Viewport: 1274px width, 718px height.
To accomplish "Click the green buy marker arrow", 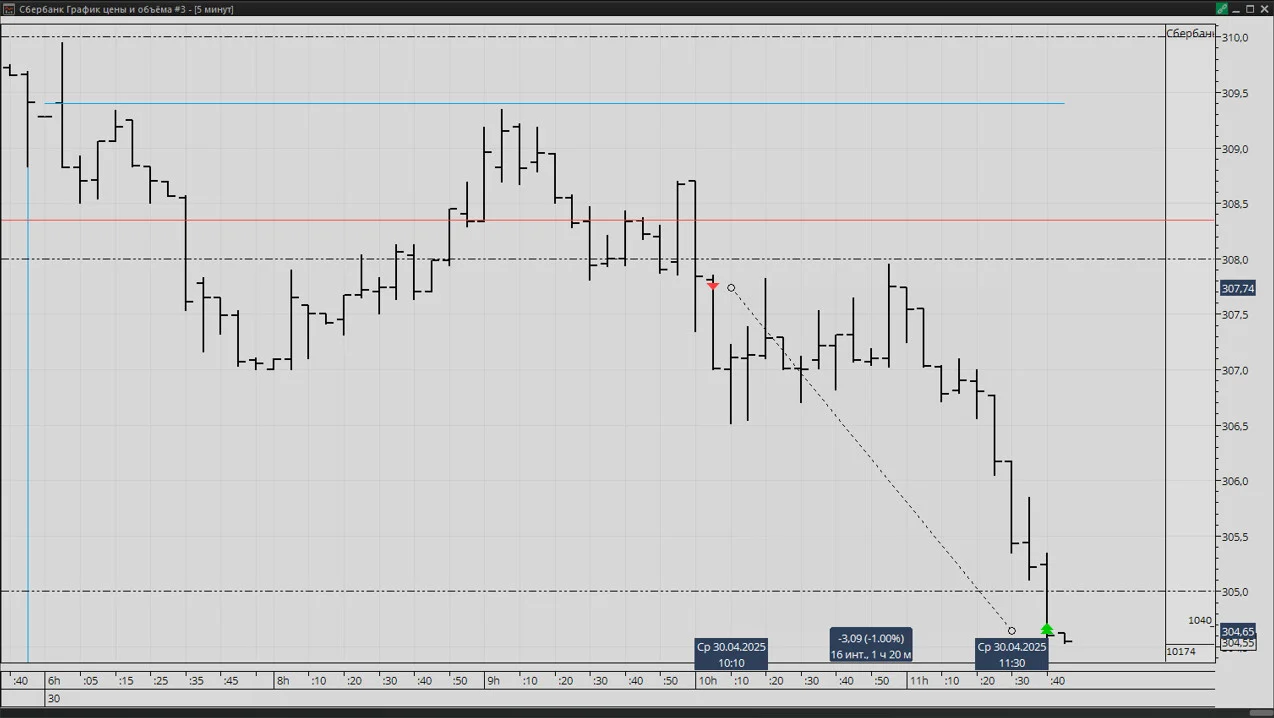I will pyautogui.click(x=1047, y=630).
